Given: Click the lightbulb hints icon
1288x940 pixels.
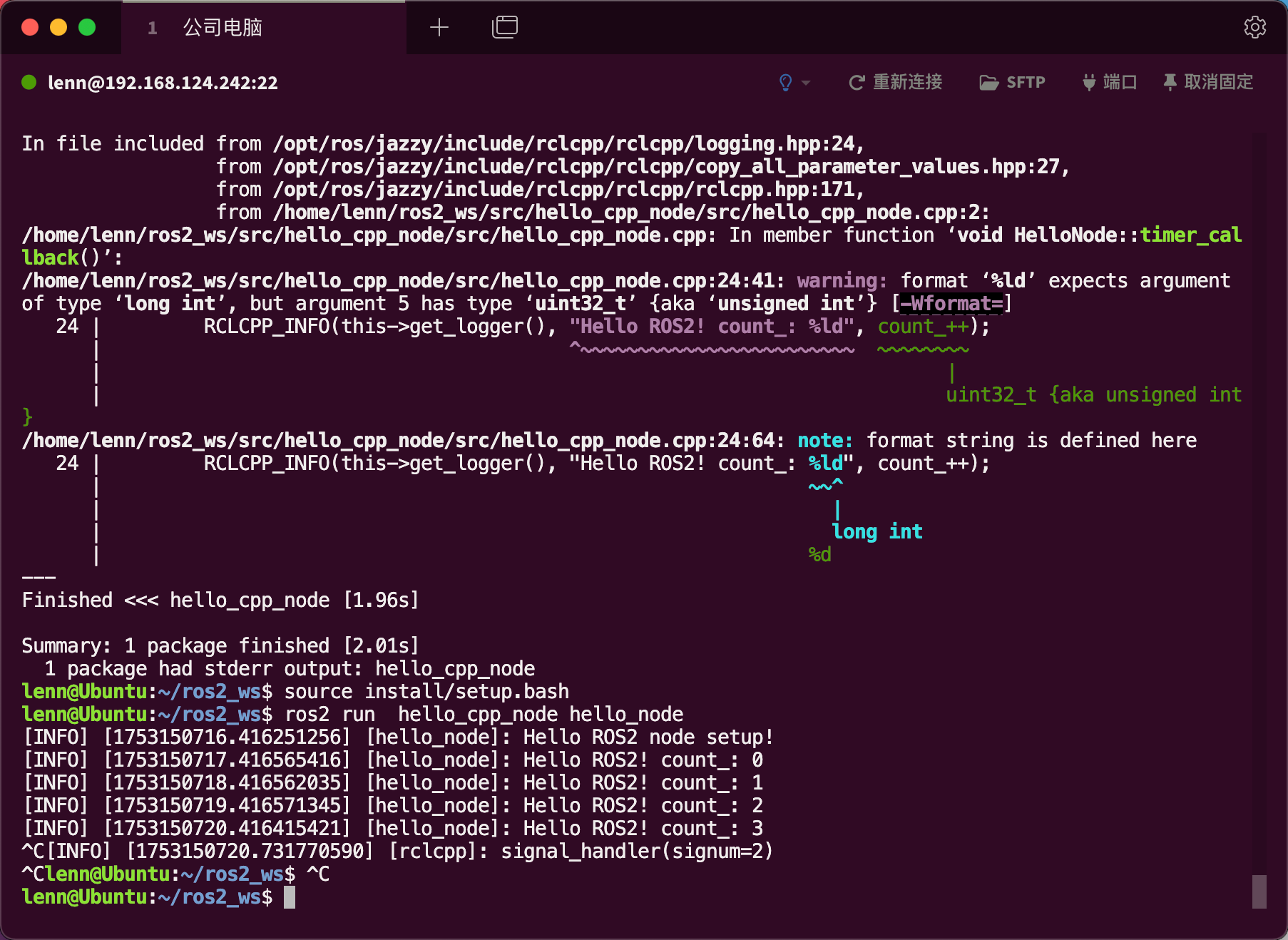Looking at the screenshot, I should (786, 83).
